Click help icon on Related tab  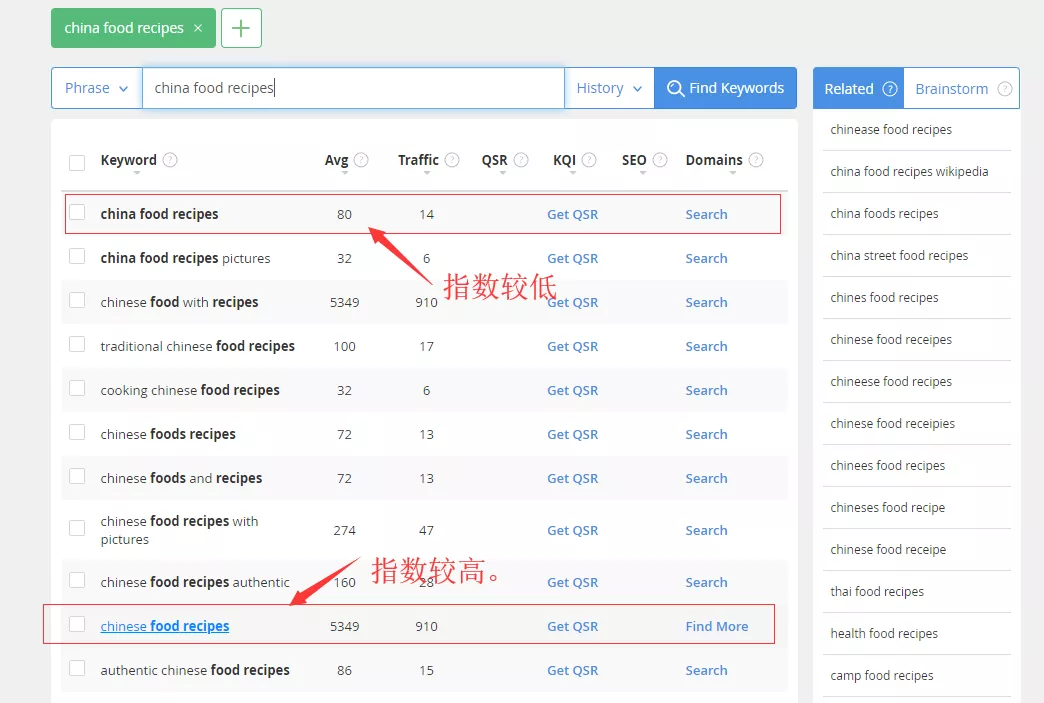coord(889,89)
